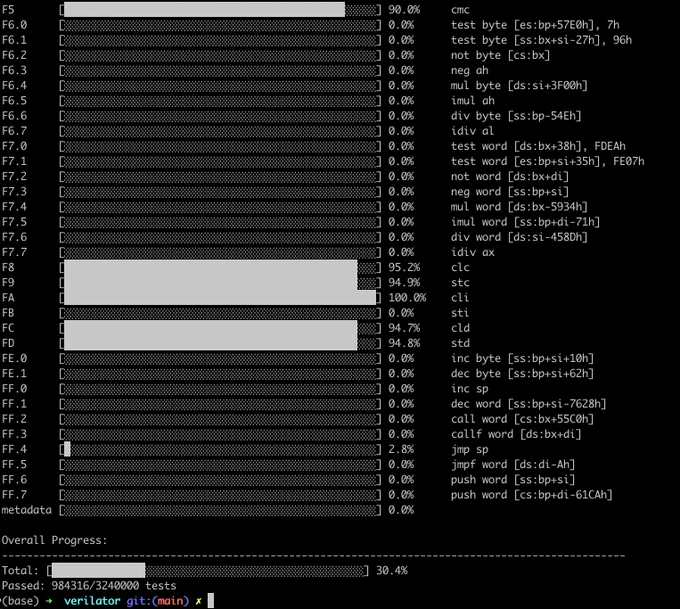Click the FA progress bar at 100.0%
Image resolution: width=680 pixels, height=609 pixels.
220,298
